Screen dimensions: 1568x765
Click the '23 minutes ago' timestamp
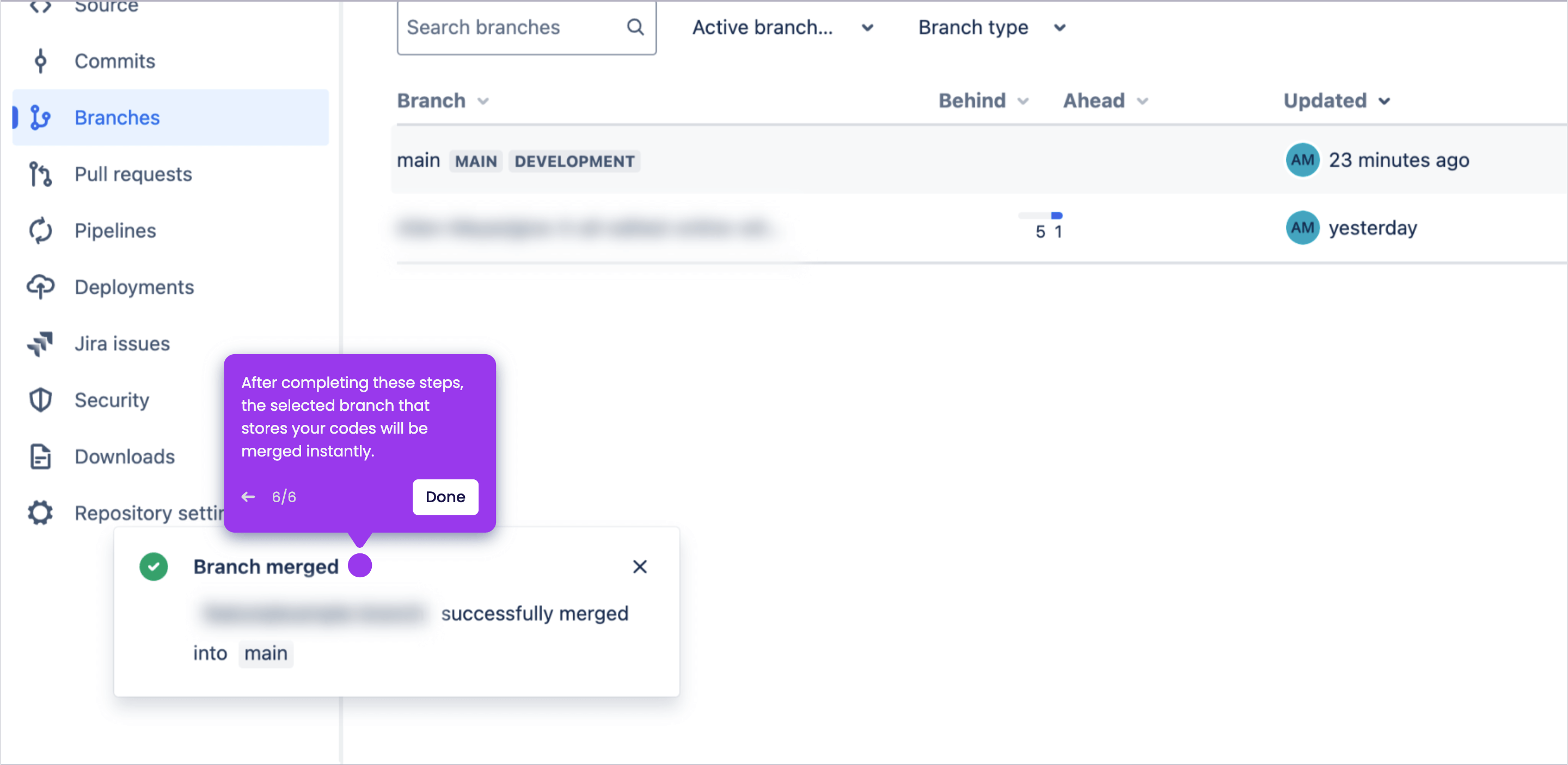[x=1398, y=160]
